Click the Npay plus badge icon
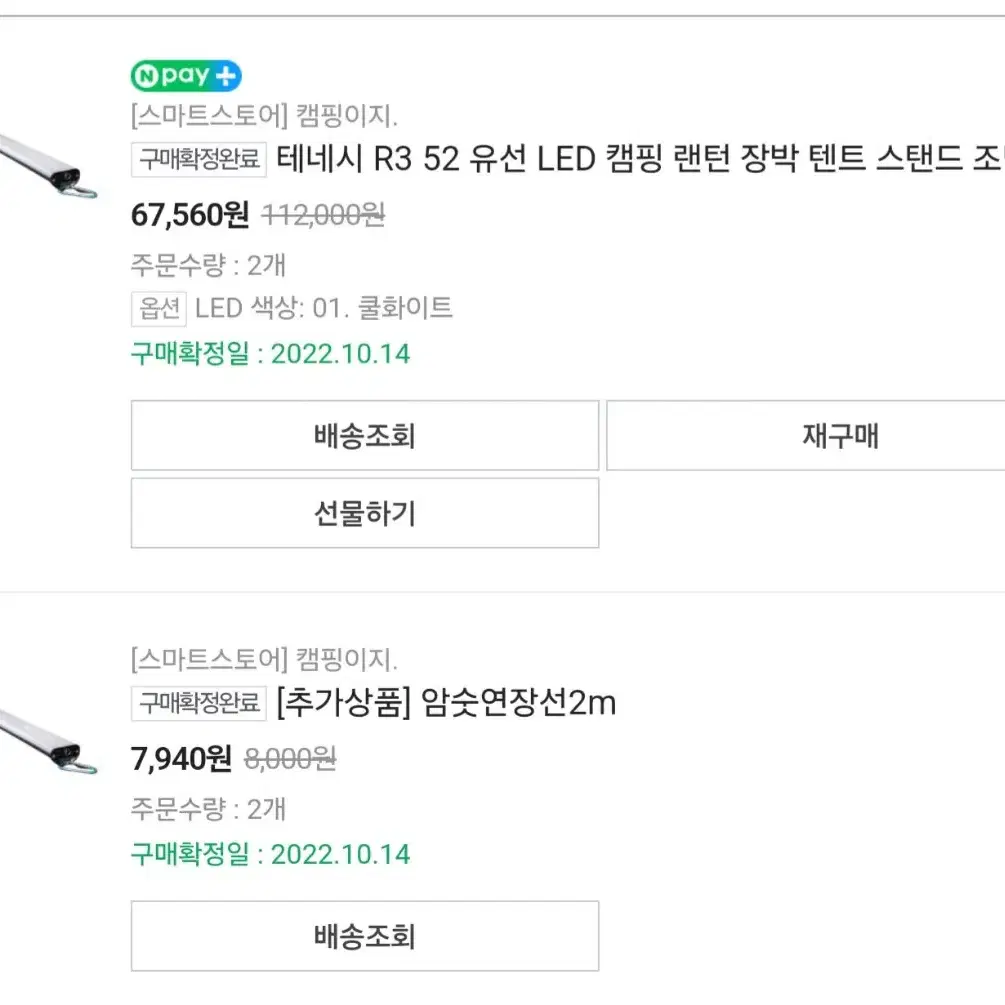The height and width of the screenshot is (1005, 1005). (186, 76)
